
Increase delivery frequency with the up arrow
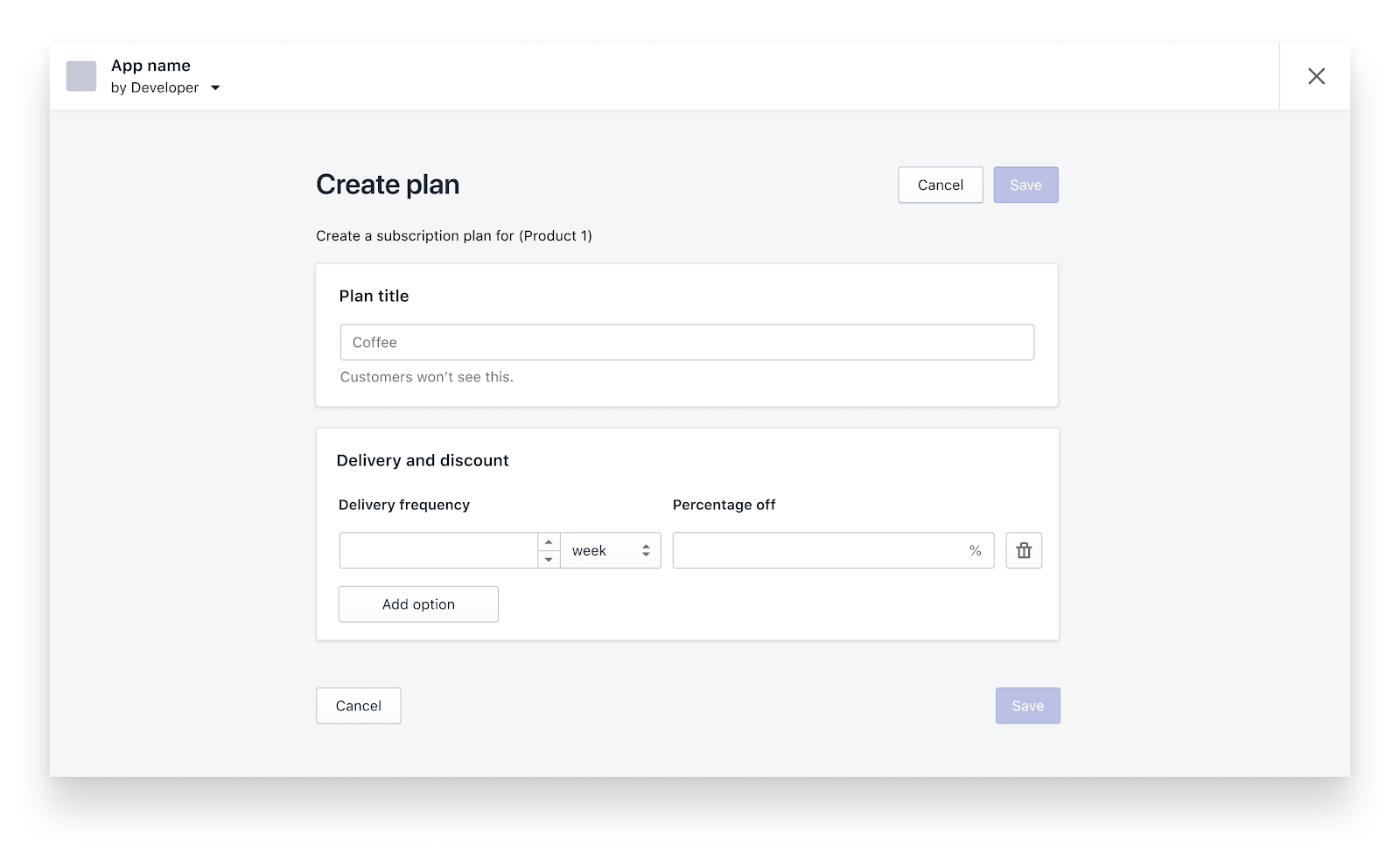click(549, 542)
